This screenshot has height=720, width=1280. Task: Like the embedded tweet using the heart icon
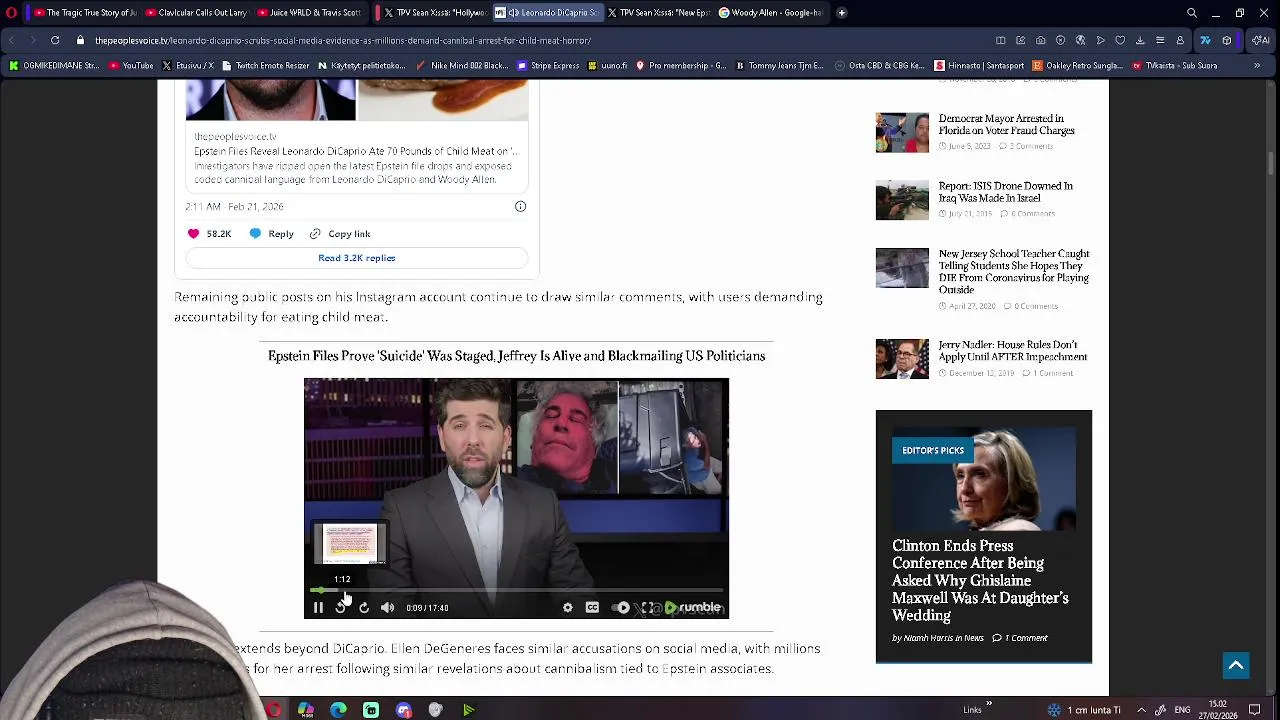[x=194, y=234]
